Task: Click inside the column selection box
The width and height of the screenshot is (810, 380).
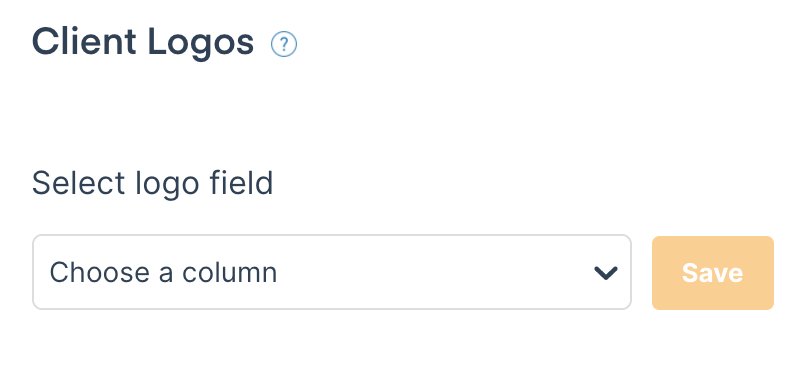Action: pyautogui.click(x=332, y=272)
